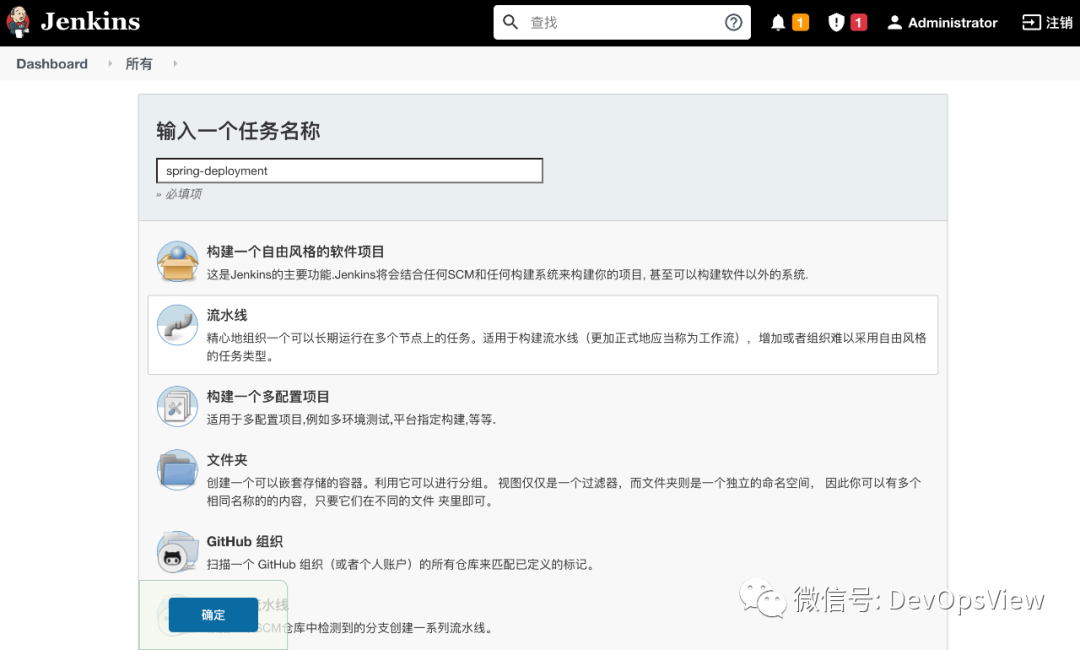The height and width of the screenshot is (650, 1080).
Task: Click the red security warning count badge
Action: (858, 23)
